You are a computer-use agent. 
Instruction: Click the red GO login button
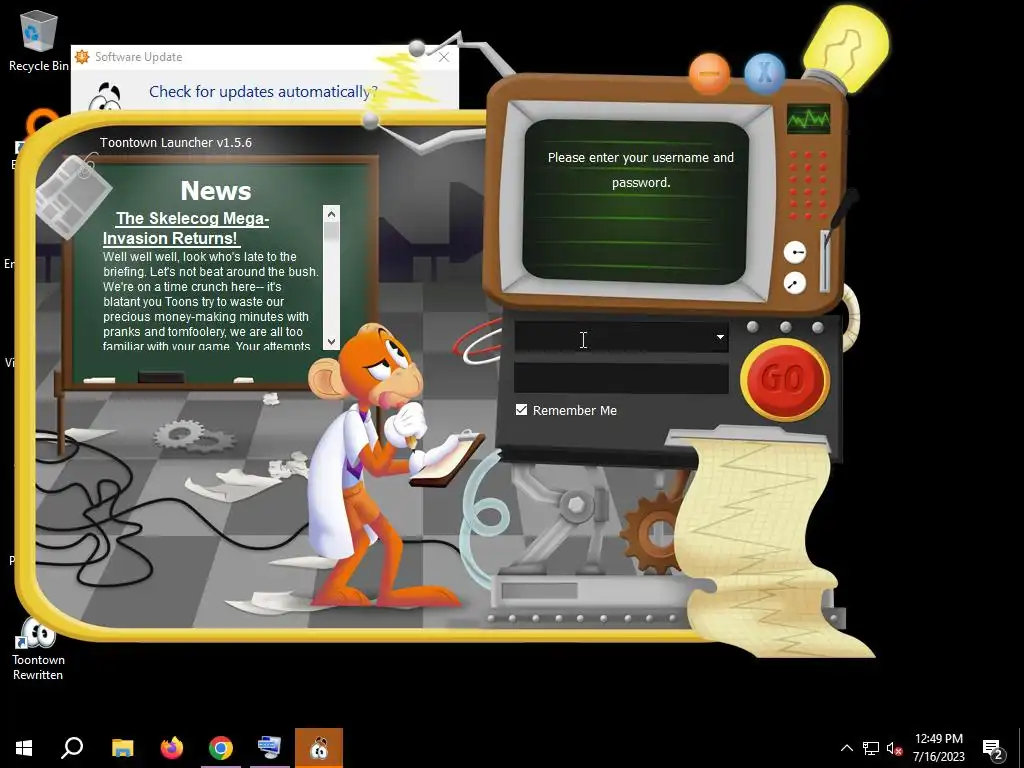[785, 379]
